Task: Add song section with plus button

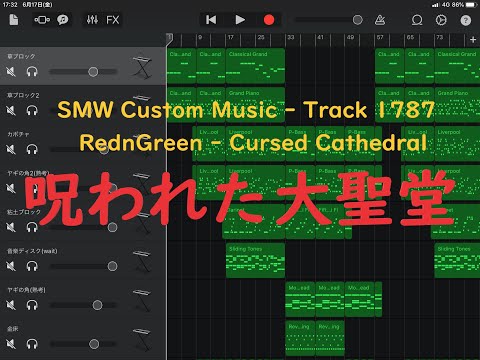Action: (473, 40)
